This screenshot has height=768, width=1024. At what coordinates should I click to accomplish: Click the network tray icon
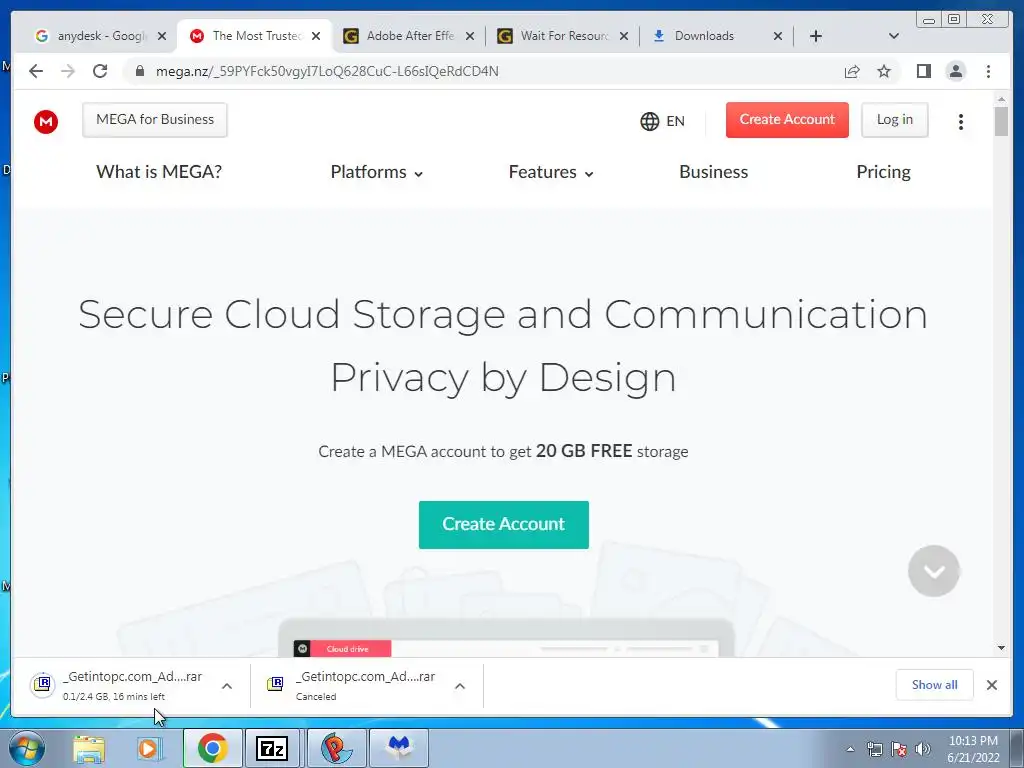tap(874, 749)
